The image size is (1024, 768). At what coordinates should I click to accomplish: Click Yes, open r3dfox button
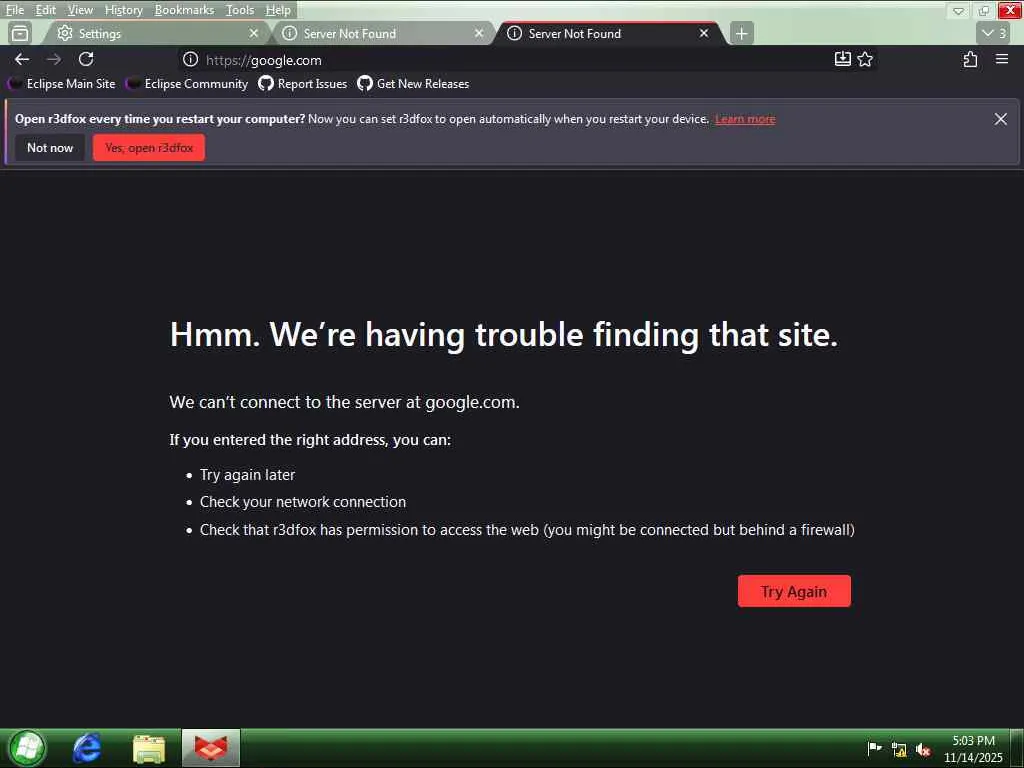[149, 148]
